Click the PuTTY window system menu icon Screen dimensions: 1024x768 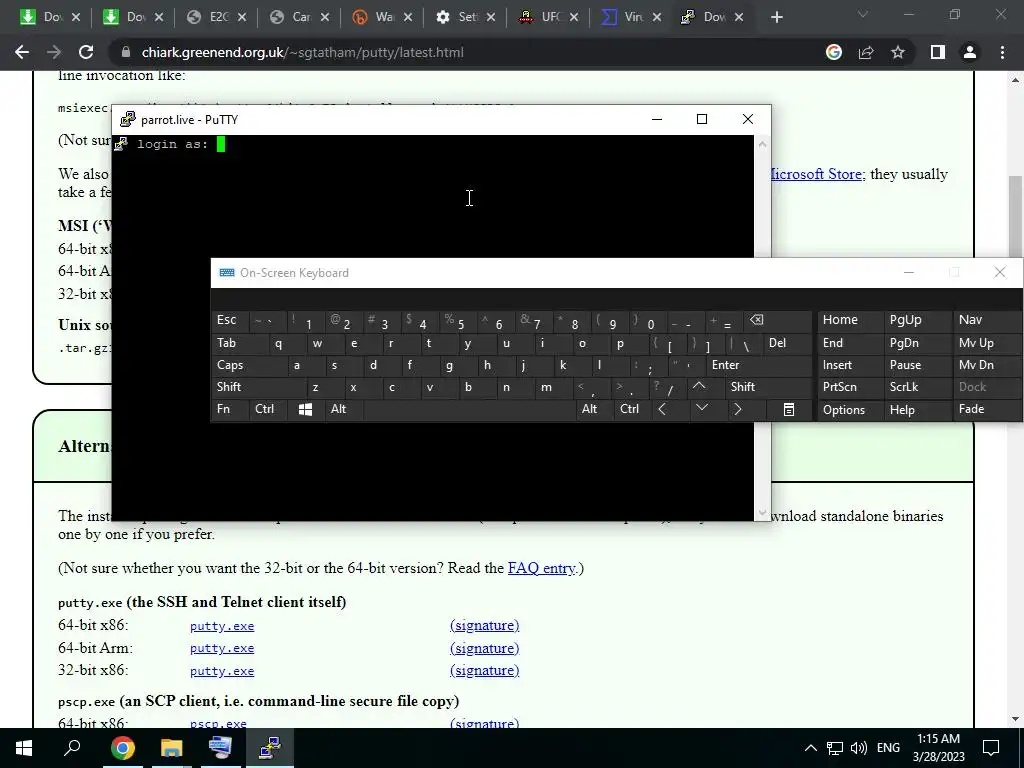[128, 120]
